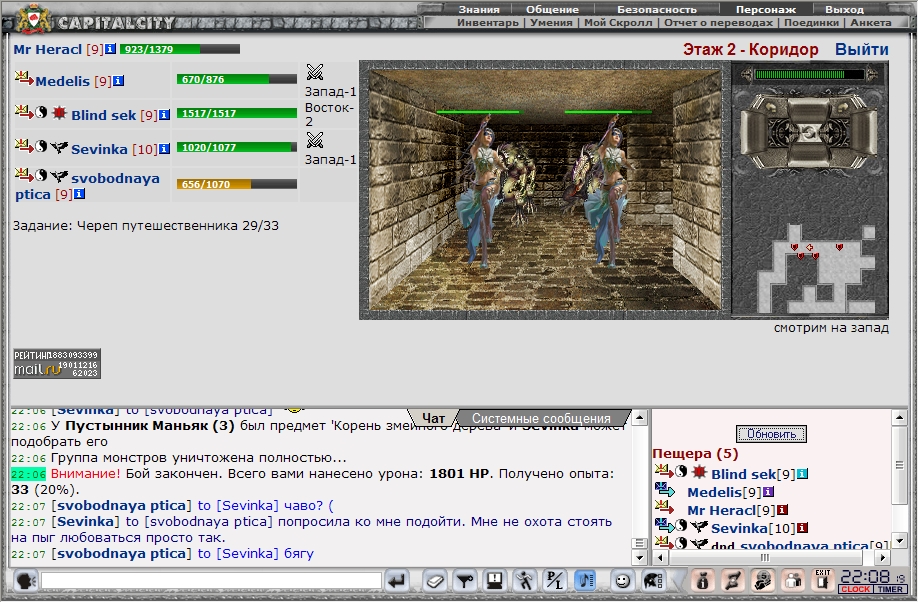The width and height of the screenshot is (919, 603).
Task: Switch to TIMER mode
Action: pos(890,589)
